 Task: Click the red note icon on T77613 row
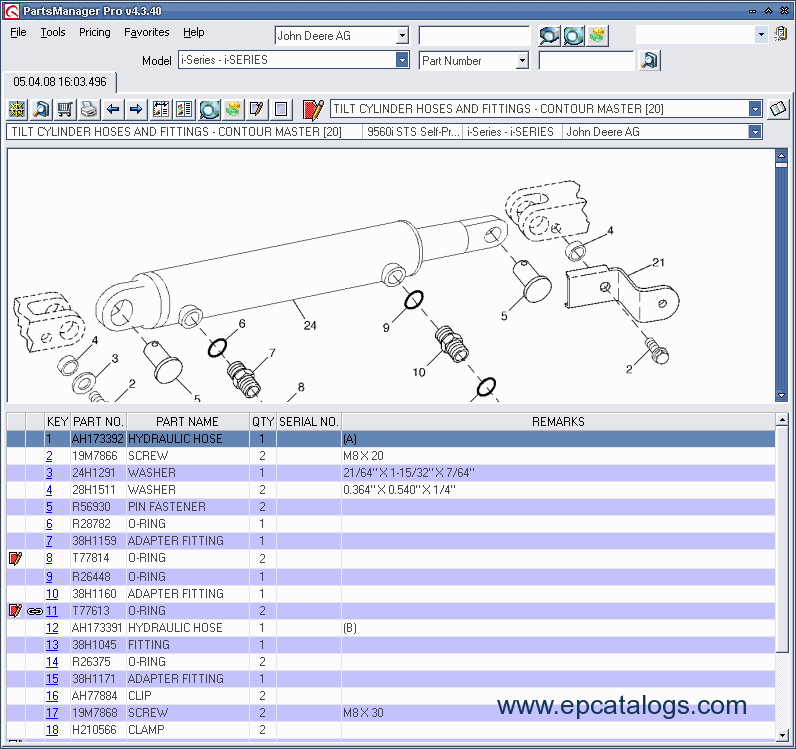[16, 611]
